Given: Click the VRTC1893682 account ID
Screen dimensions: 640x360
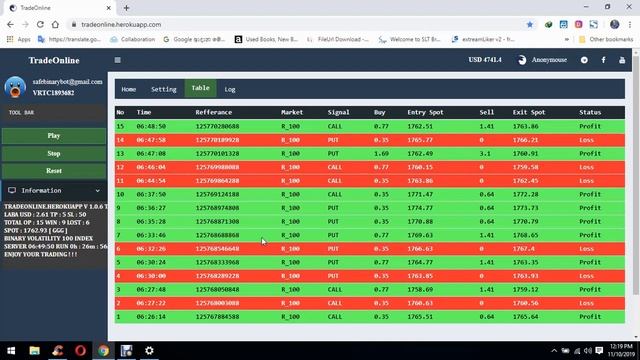Looking at the screenshot, I should tap(53, 93).
